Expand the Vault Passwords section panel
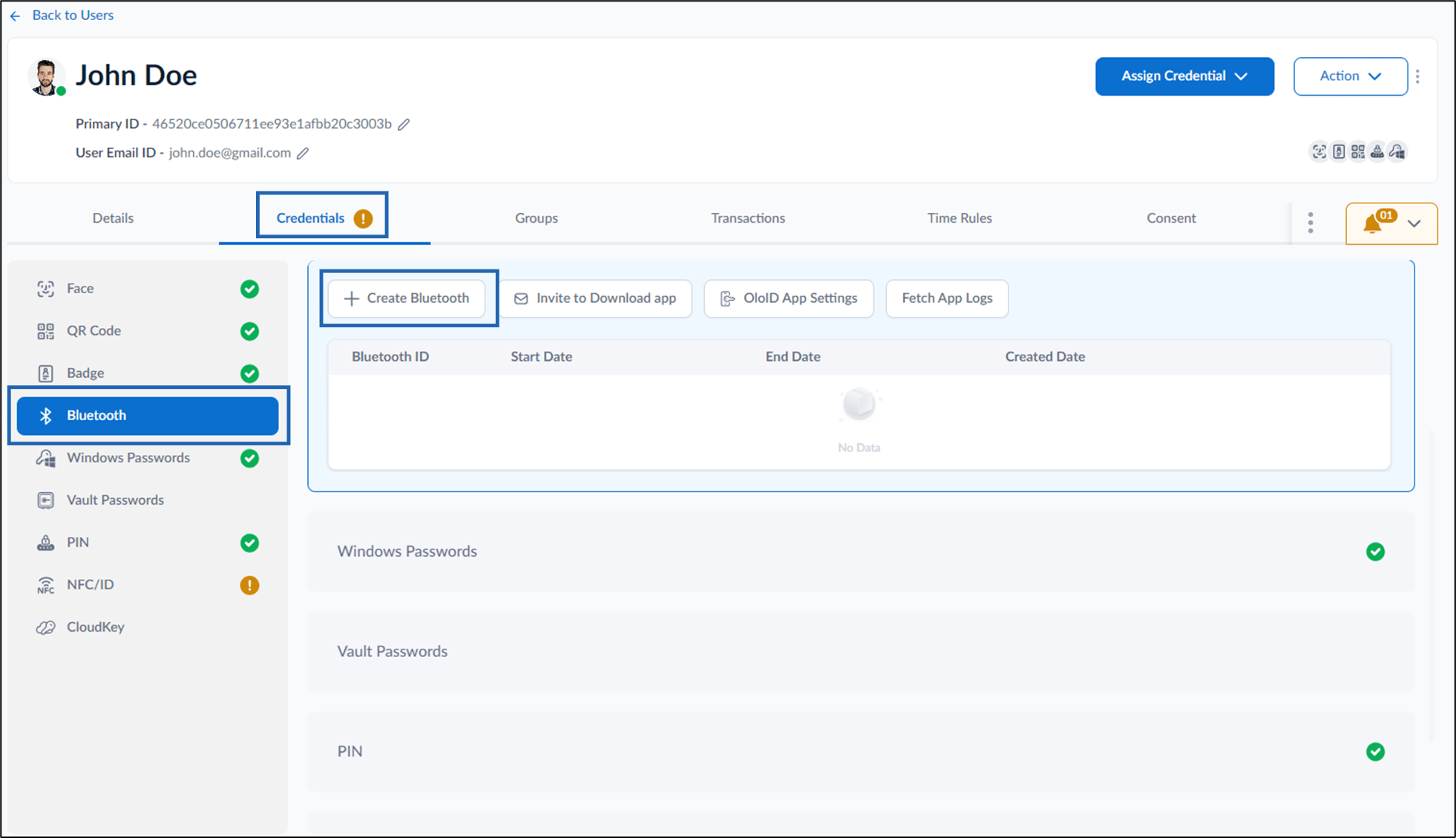 click(861, 652)
